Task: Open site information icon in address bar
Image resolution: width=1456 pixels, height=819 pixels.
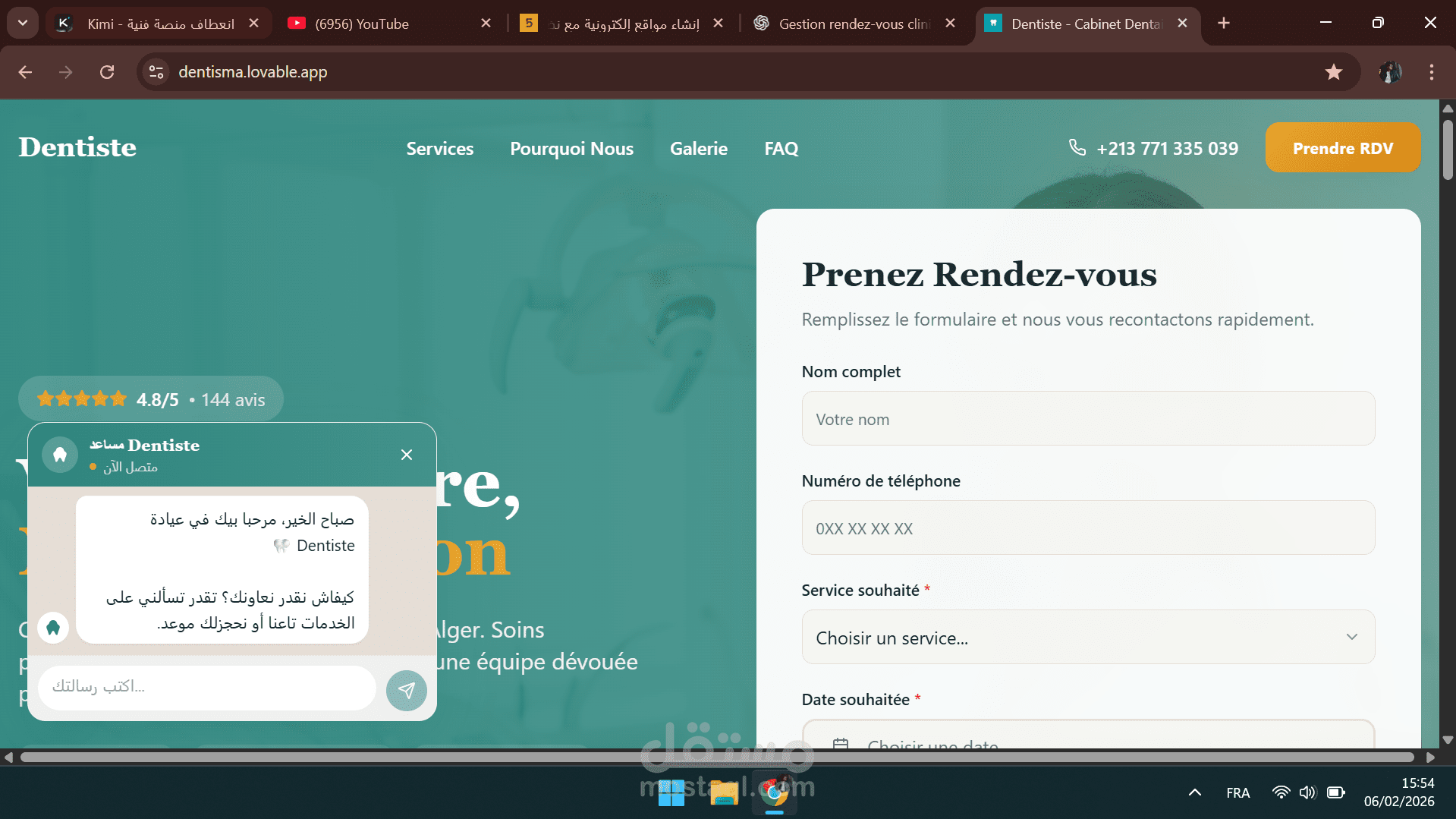Action: coord(156,71)
